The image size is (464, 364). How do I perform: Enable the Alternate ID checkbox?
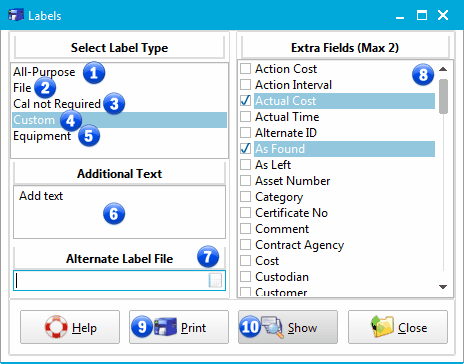[x=246, y=133]
